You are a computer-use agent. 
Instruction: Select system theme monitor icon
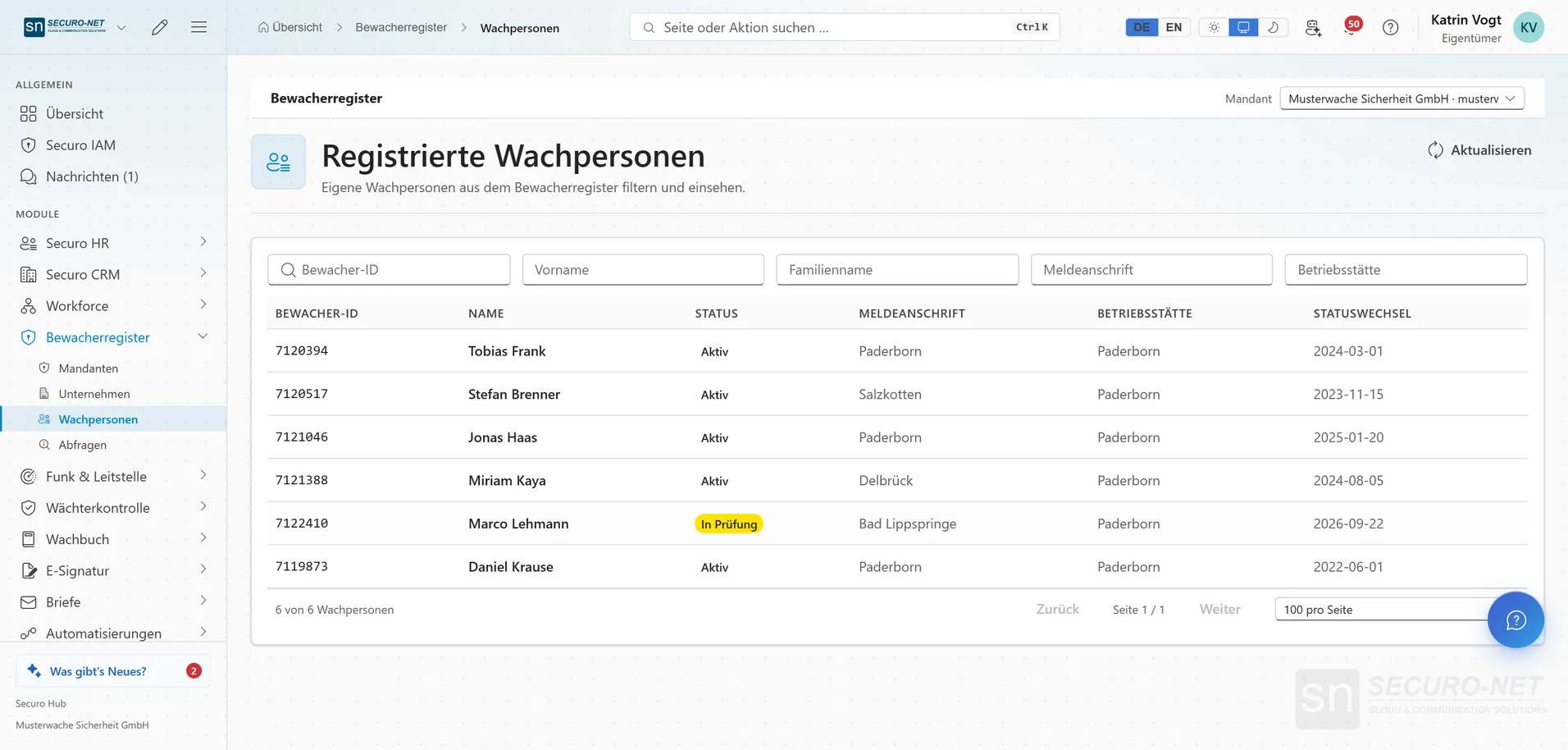[x=1243, y=27]
